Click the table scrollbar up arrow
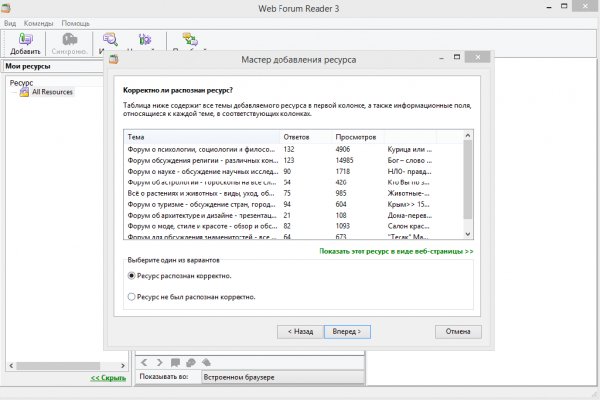The width and height of the screenshot is (600, 400). (x=468, y=136)
